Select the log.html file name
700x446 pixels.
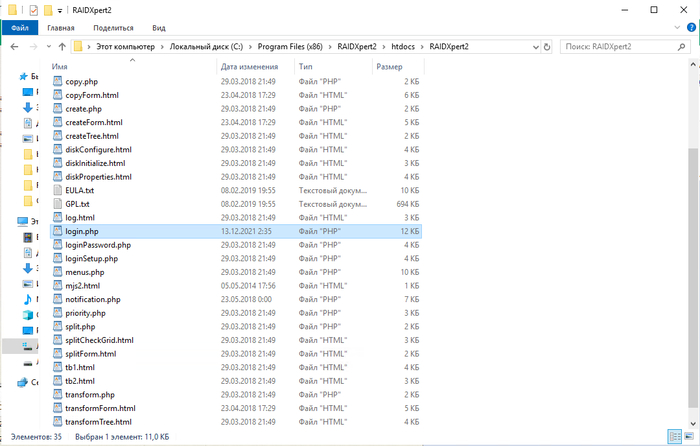point(80,217)
